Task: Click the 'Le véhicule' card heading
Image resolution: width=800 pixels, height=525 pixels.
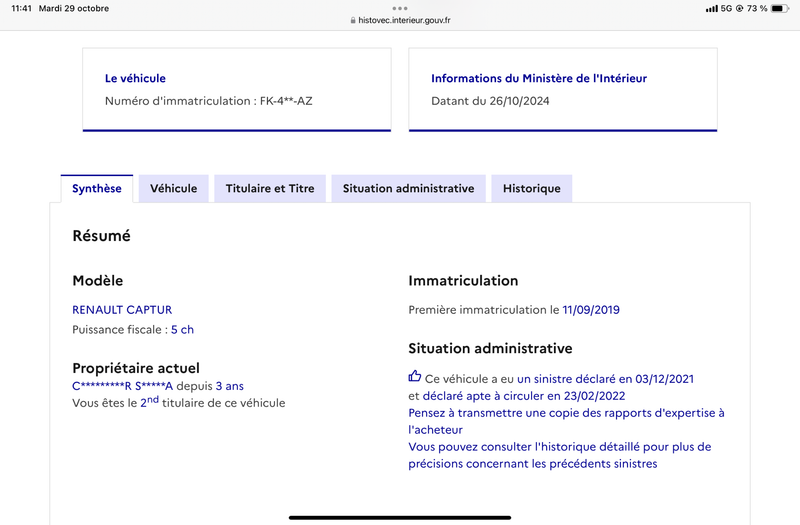Action: [135, 78]
